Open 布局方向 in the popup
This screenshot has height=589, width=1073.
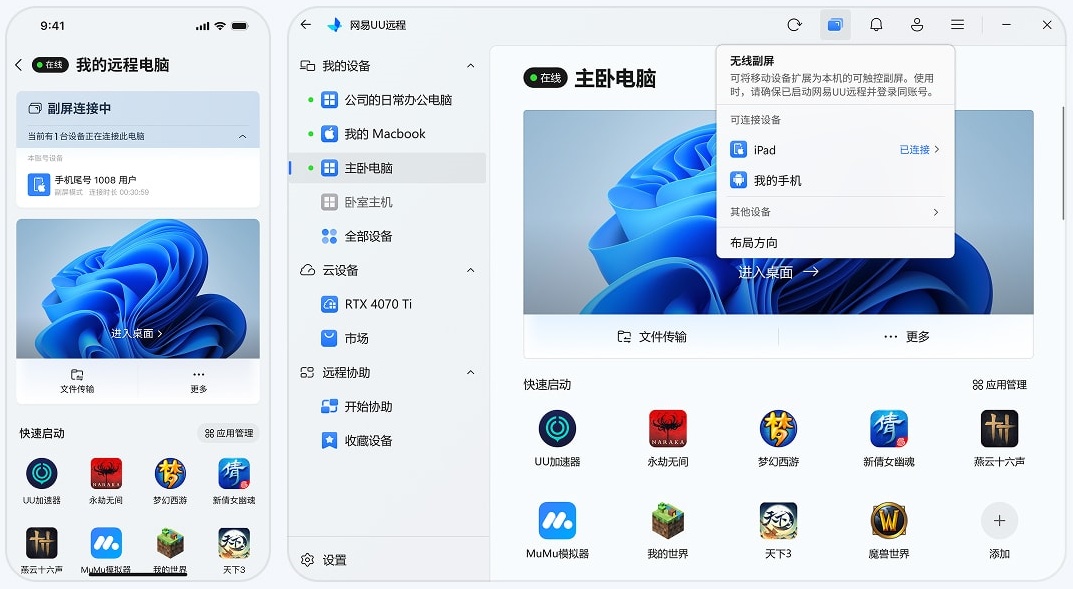click(x=835, y=243)
